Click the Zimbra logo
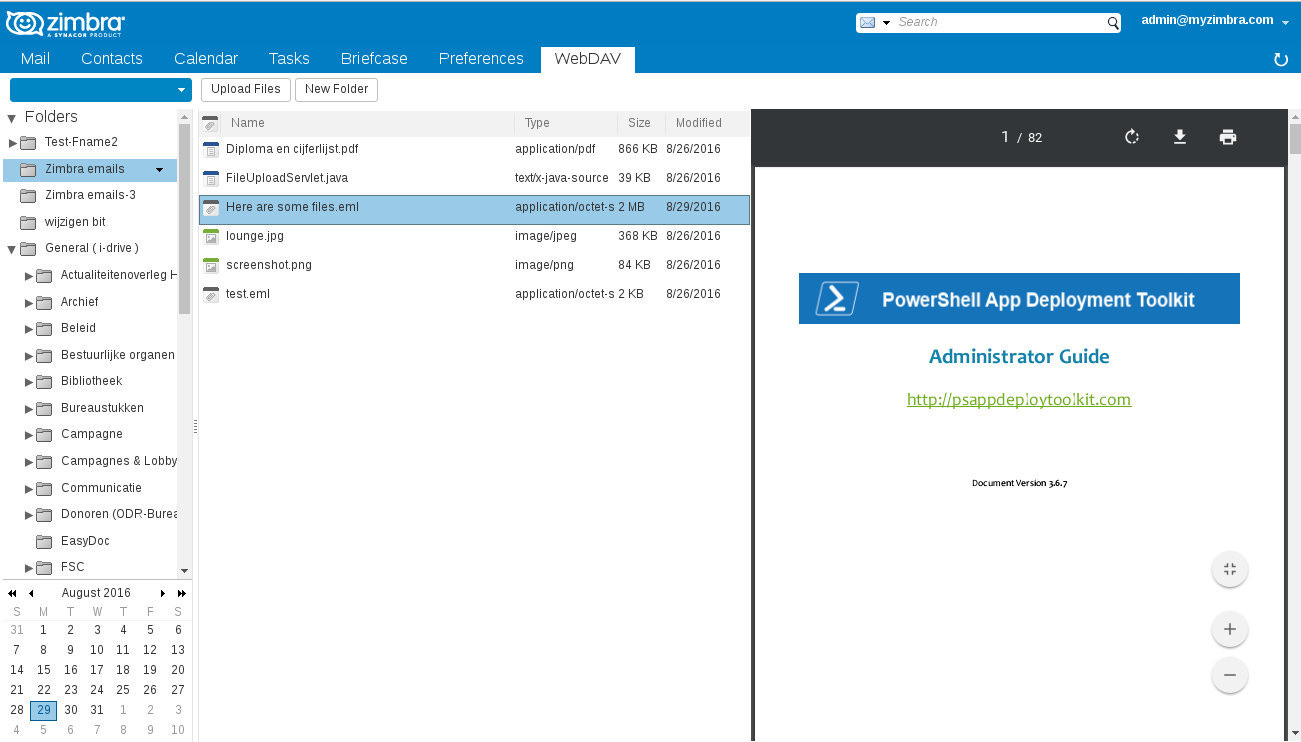The width and height of the screenshot is (1301, 742). point(66,24)
